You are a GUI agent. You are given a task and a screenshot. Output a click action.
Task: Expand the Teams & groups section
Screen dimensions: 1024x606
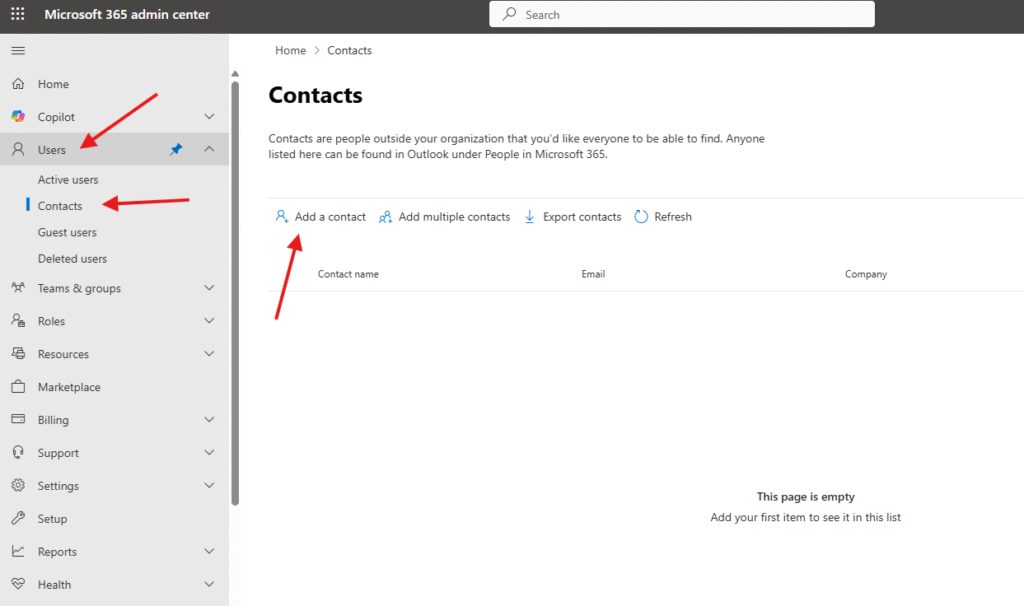(x=209, y=288)
